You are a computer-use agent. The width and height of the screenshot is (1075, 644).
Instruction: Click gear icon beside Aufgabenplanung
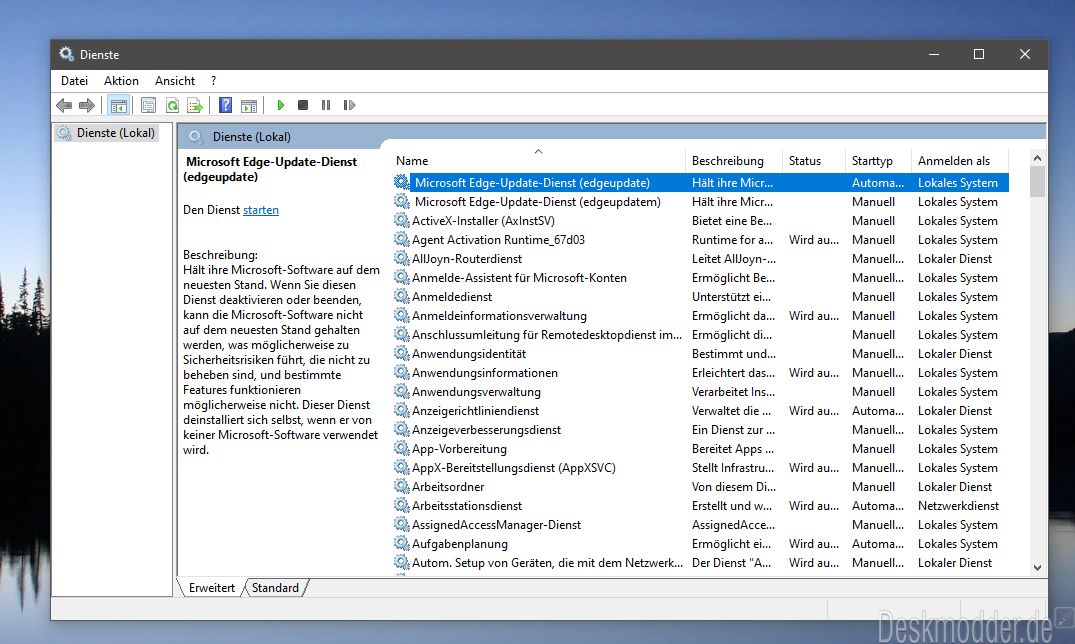(402, 543)
